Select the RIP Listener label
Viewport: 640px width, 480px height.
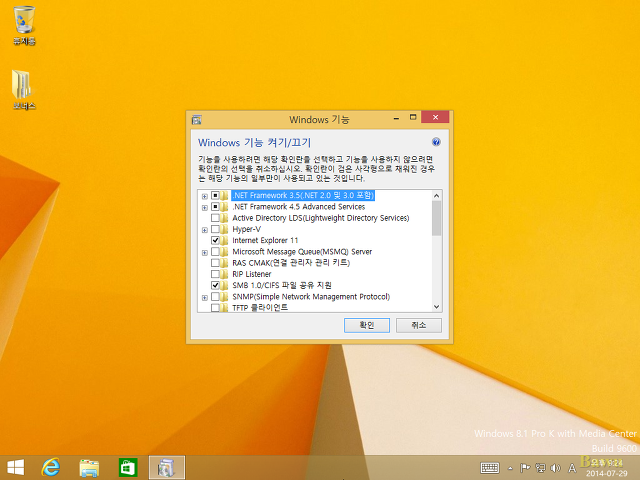click(x=251, y=274)
